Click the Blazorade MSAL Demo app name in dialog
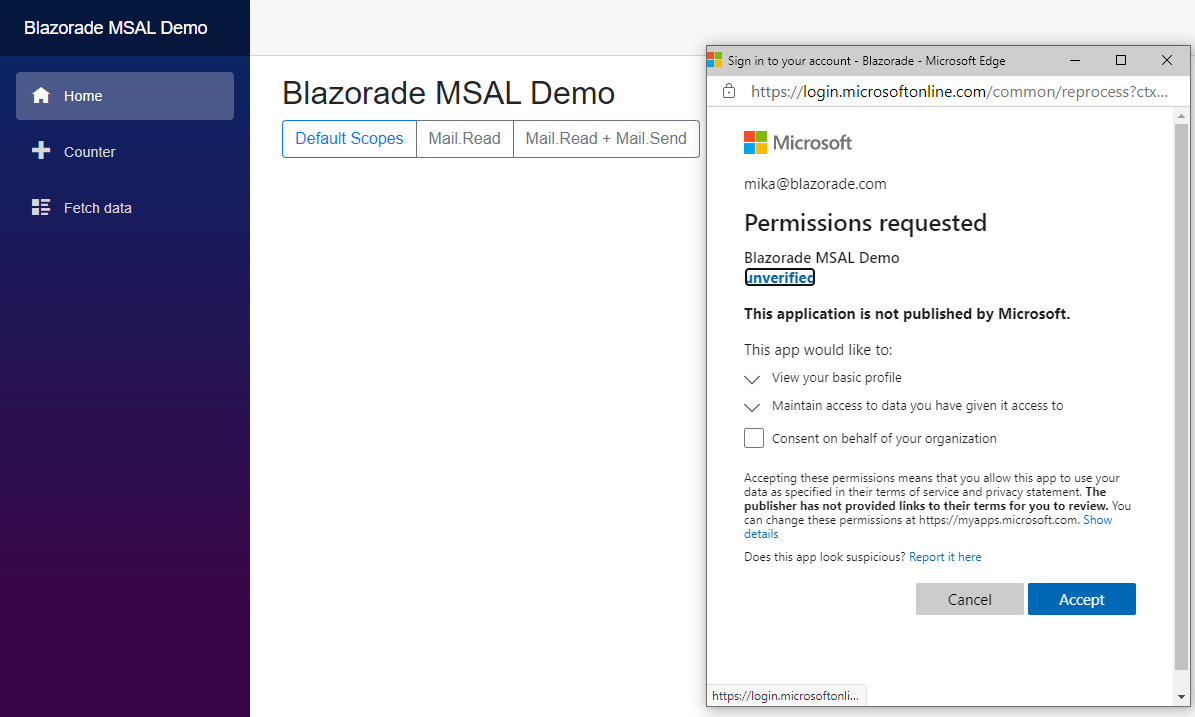The image size is (1195, 717). (x=822, y=258)
